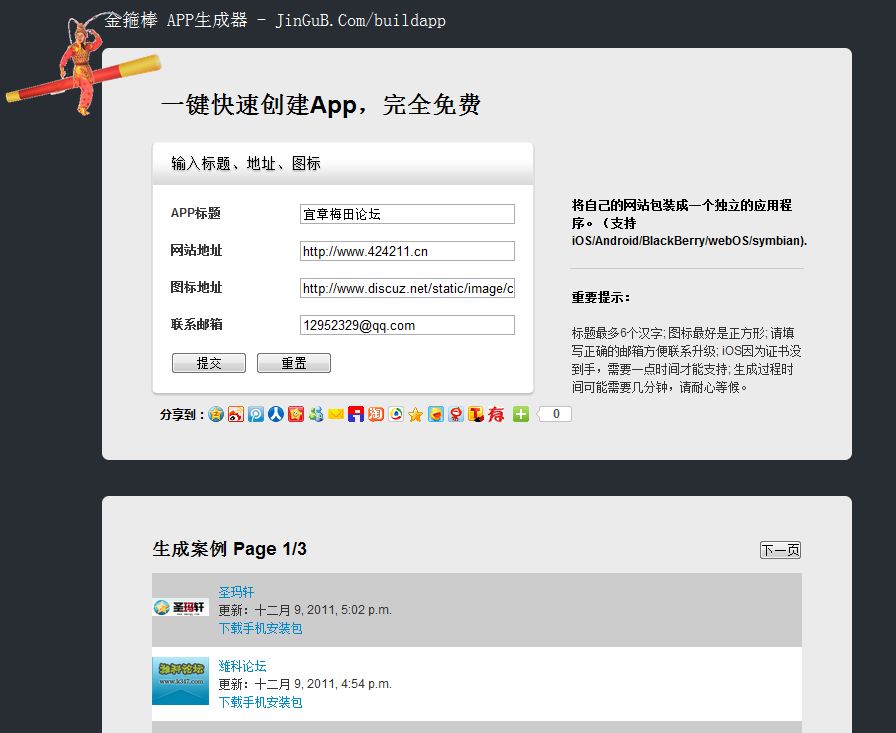Click the 网站地址 label

196,250
